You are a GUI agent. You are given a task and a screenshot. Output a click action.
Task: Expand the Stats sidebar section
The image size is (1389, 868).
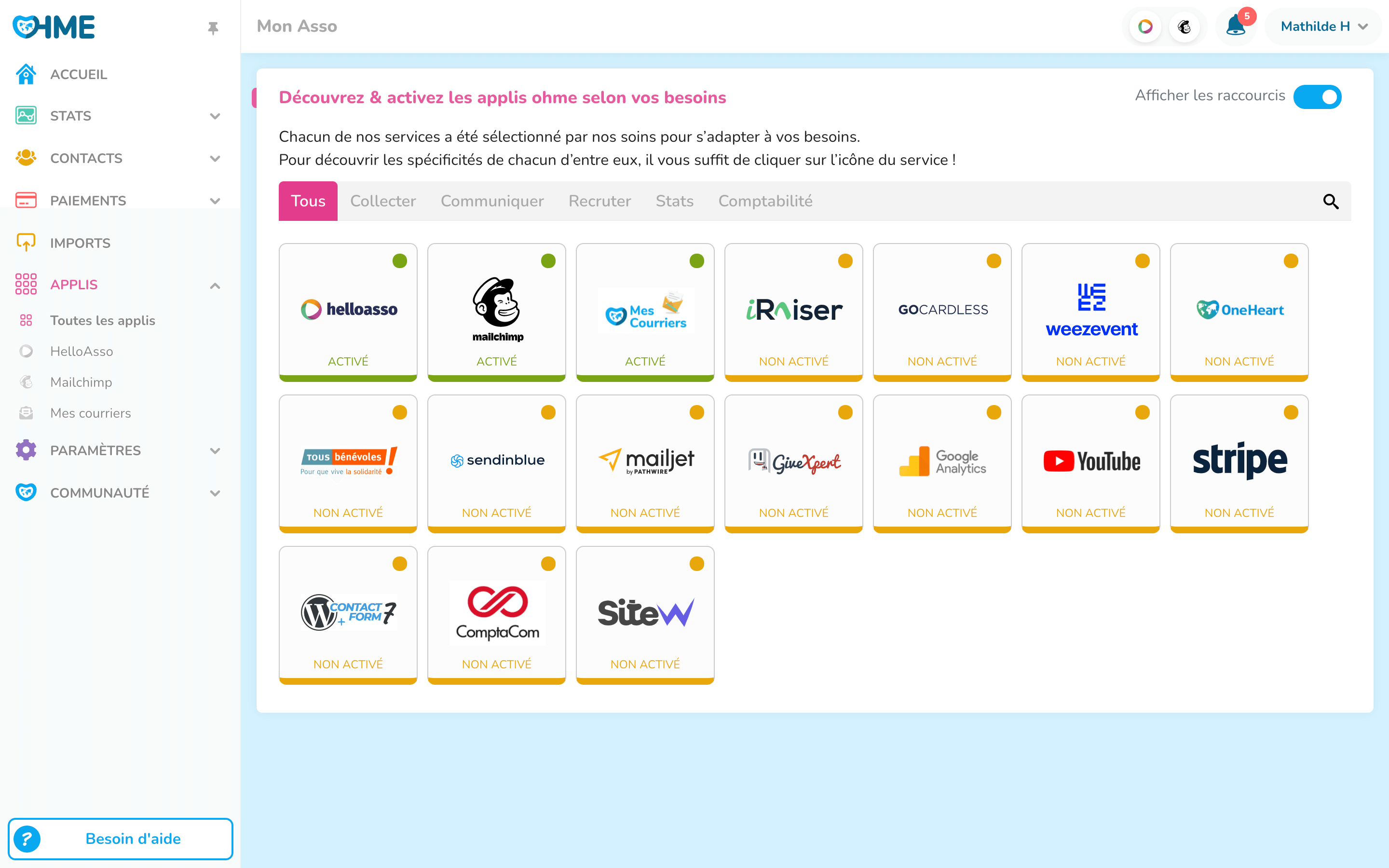pyautogui.click(x=215, y=116)
